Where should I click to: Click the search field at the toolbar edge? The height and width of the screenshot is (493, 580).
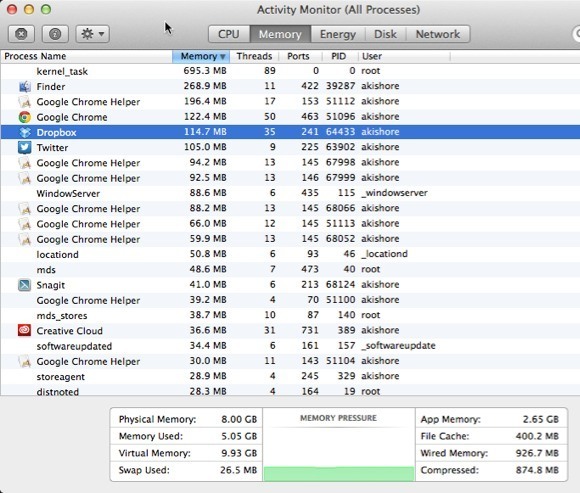click(x=576, y=34)
